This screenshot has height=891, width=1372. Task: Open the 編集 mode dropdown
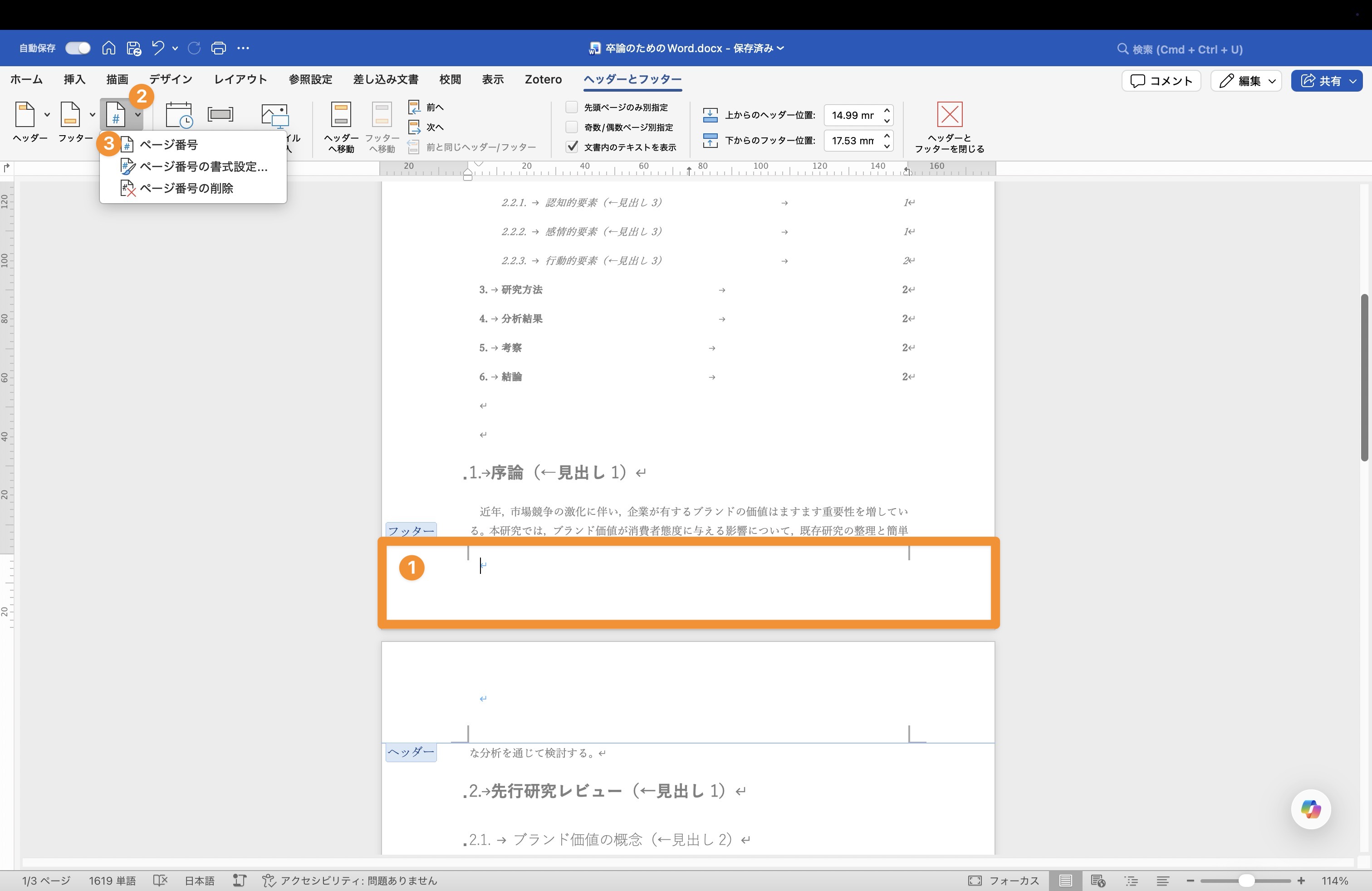(x=1273, y=81)
